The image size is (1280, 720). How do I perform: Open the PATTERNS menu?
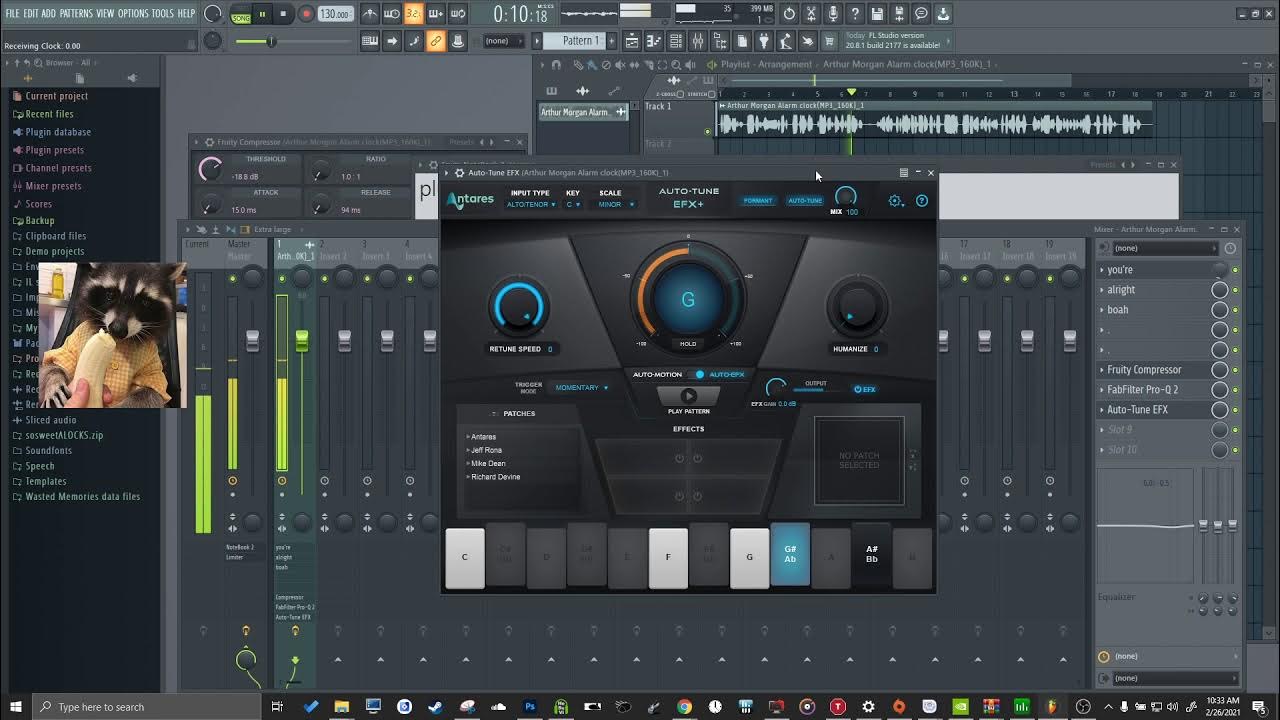coord(76,14)
